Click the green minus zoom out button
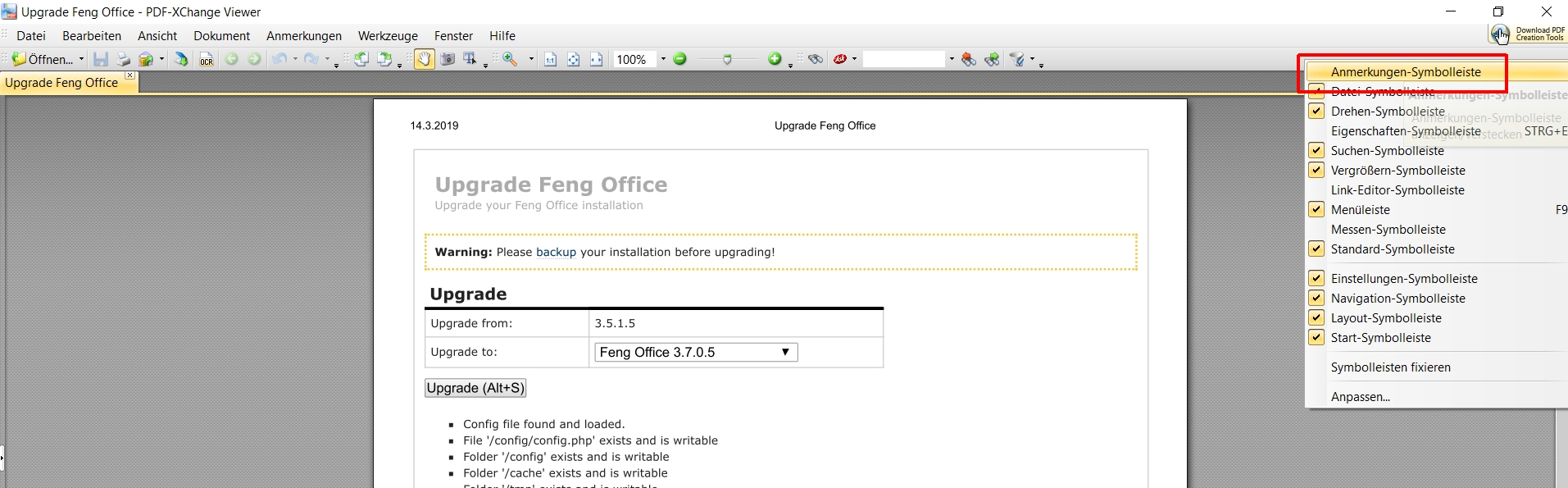Image resolution: width=1568 pixels, height=488 pixels. [679, 59]
